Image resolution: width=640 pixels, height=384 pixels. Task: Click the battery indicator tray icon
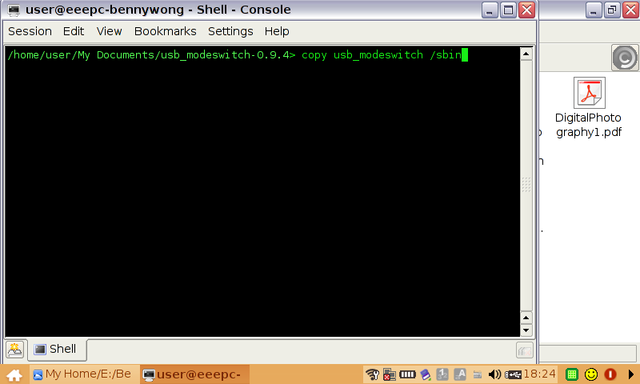(407, 374)
